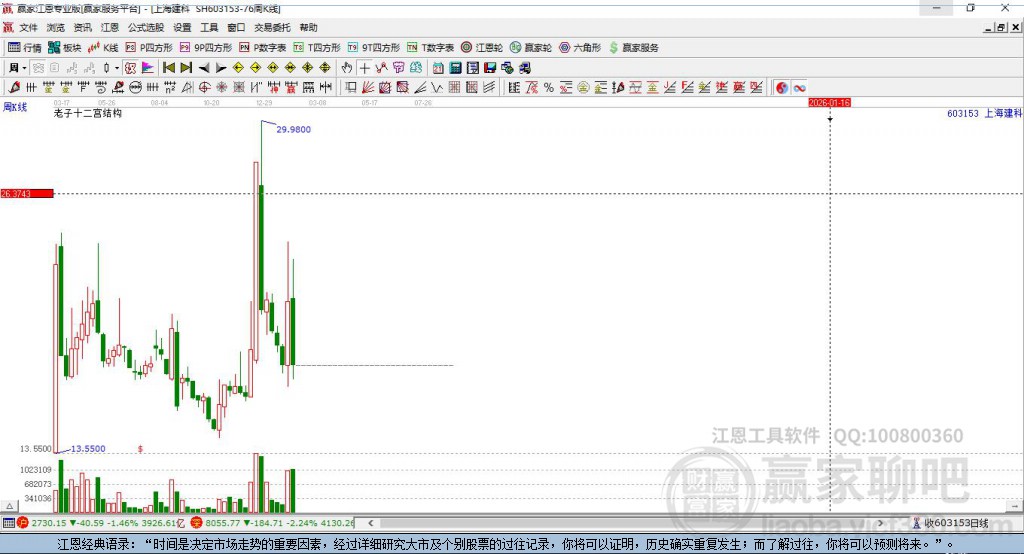The width and height of the screenshot is (1024, 554).
Task: Click Shanghai index 2730.15 status entry
Action: pyautogui.click(x=103, y=523)
